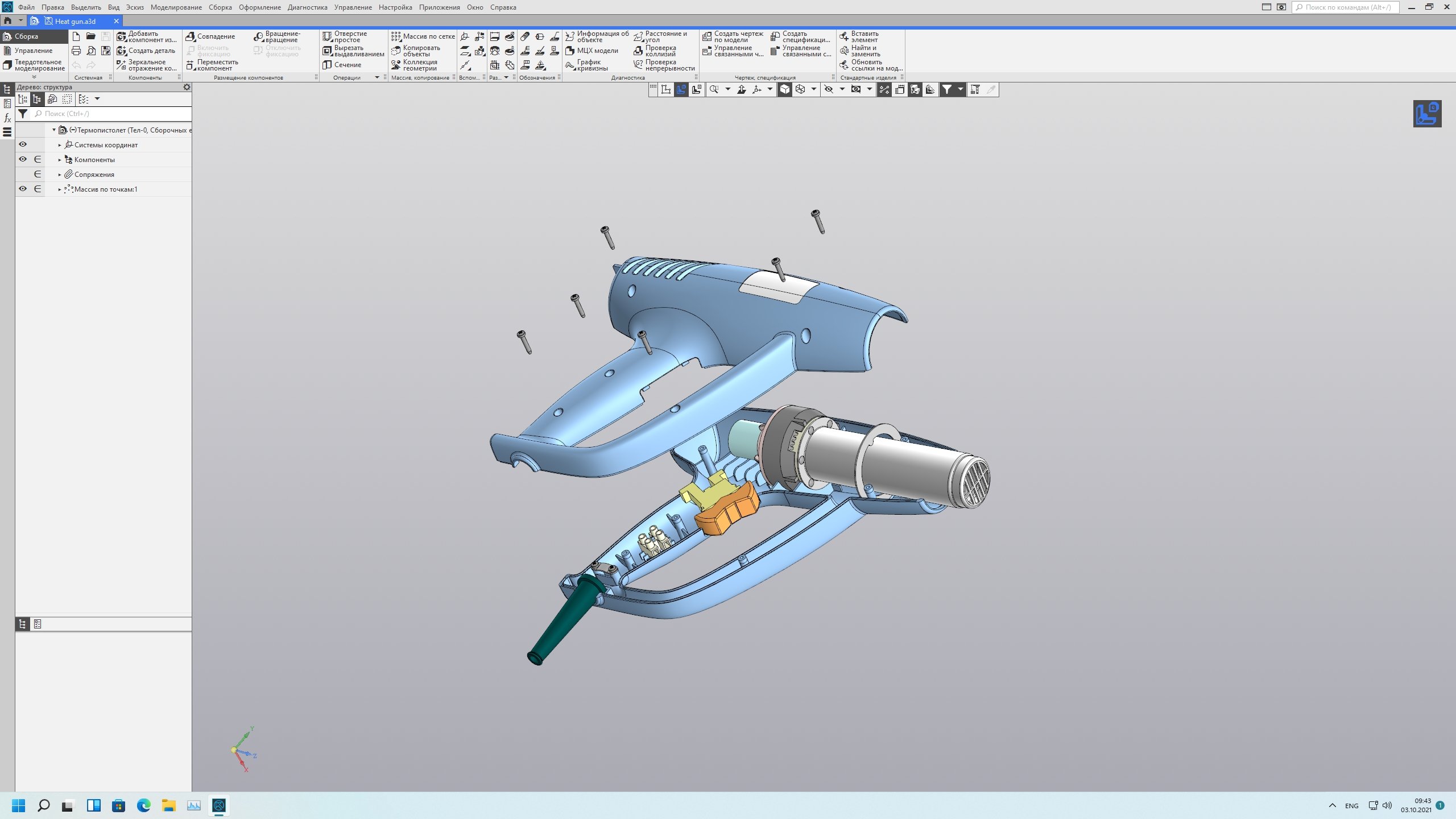
Task: Open the Моделирование menu
Action: click(x=176, y=7)
